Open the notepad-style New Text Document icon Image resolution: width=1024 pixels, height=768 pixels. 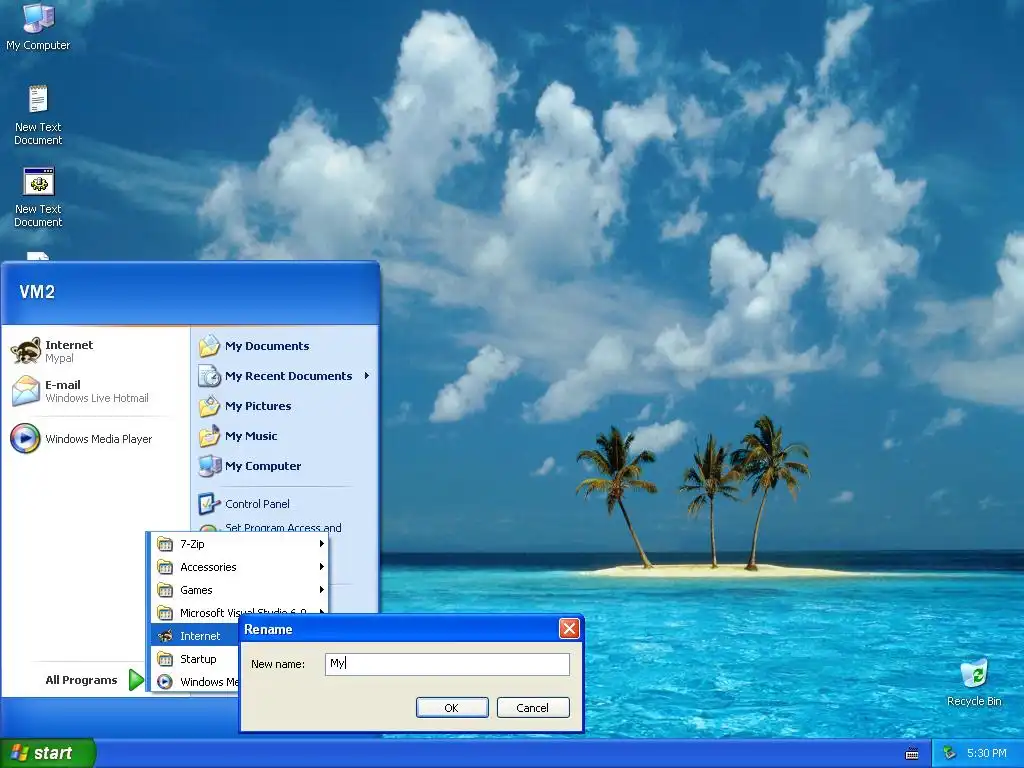[x=38, y=100]
